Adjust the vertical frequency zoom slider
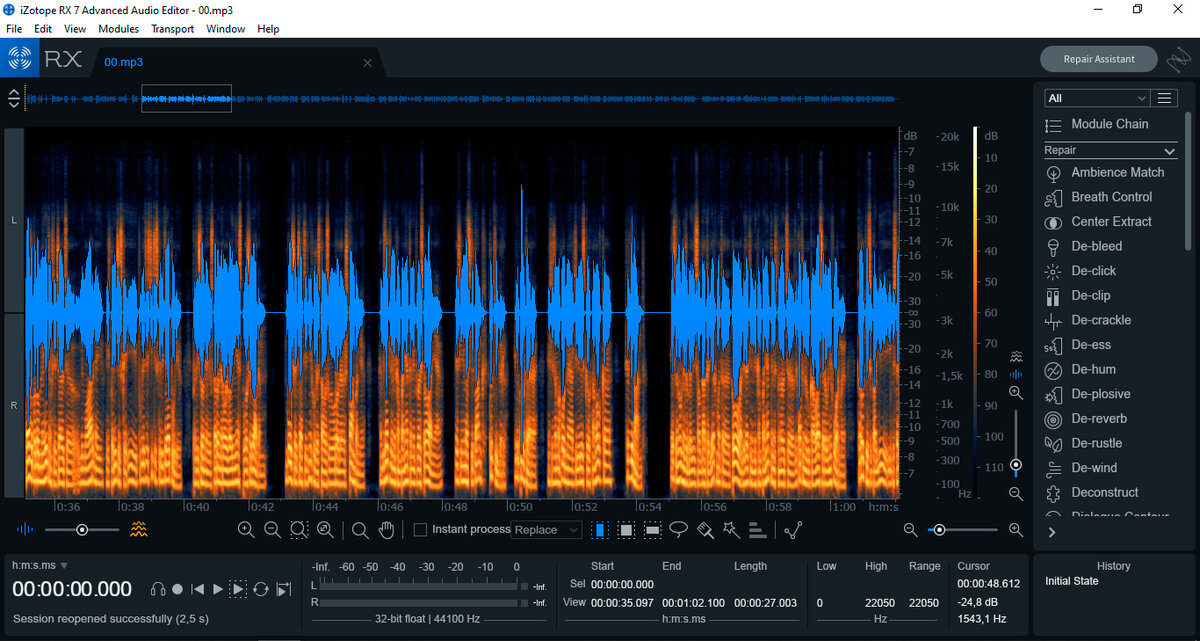Image resolution: width=1200 pixels, height=641 pixels. coord(1016,444)
